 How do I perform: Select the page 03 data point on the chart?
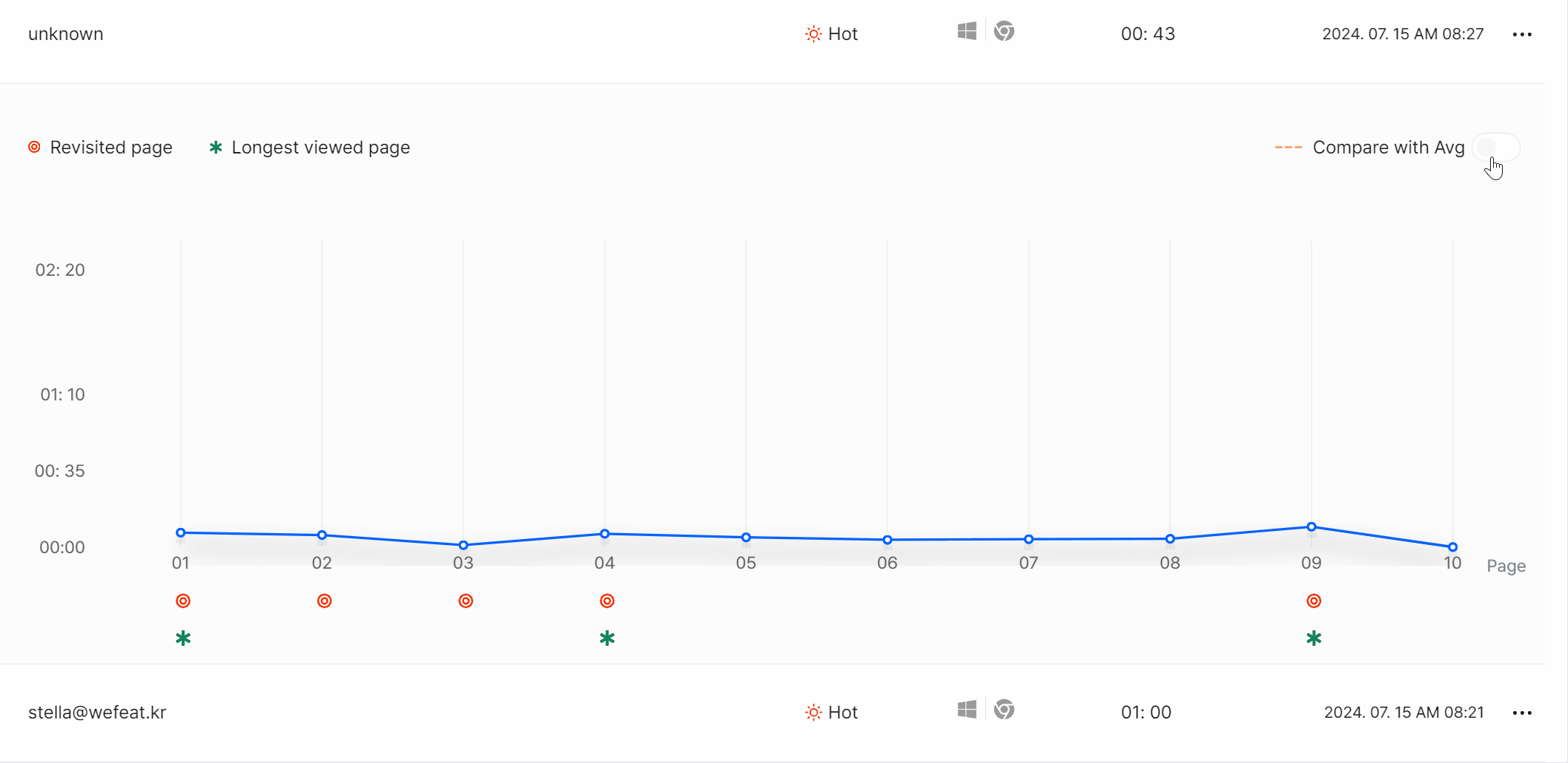(x=463, y=545)
